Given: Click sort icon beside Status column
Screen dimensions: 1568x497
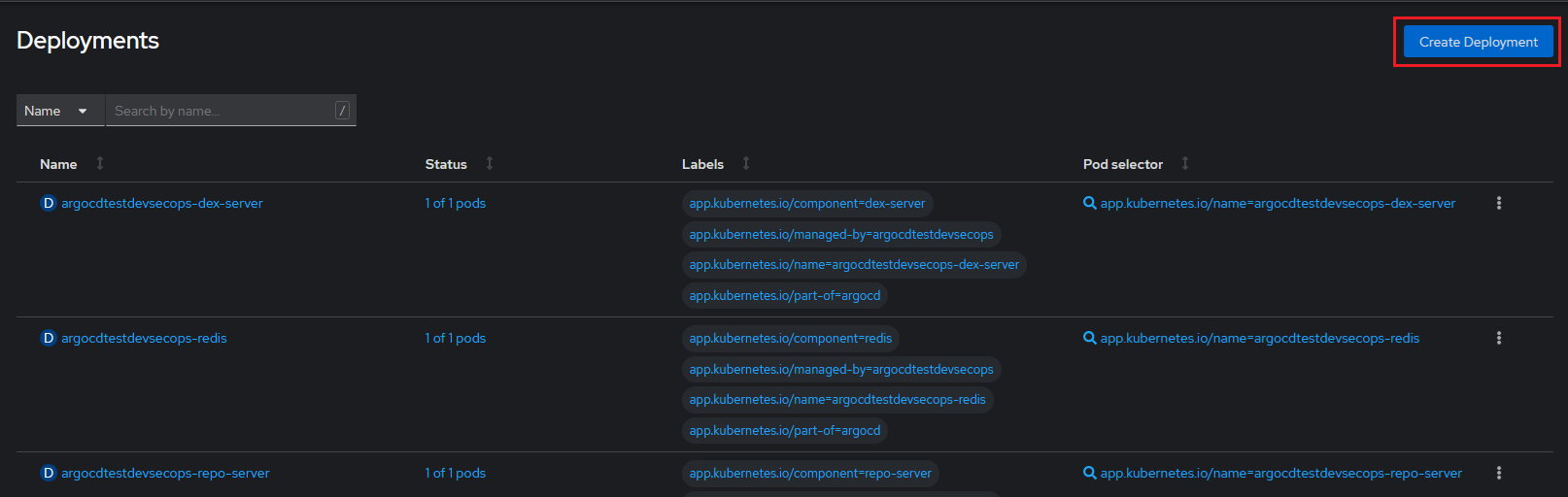Looking at the screenshot, I should [490, 163].
